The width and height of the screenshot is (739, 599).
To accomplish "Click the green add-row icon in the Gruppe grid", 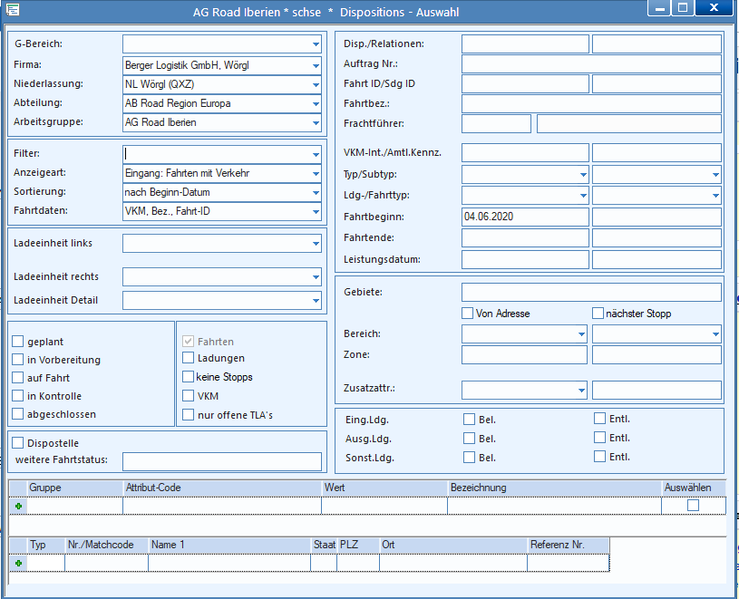I will tap(19, 506).
